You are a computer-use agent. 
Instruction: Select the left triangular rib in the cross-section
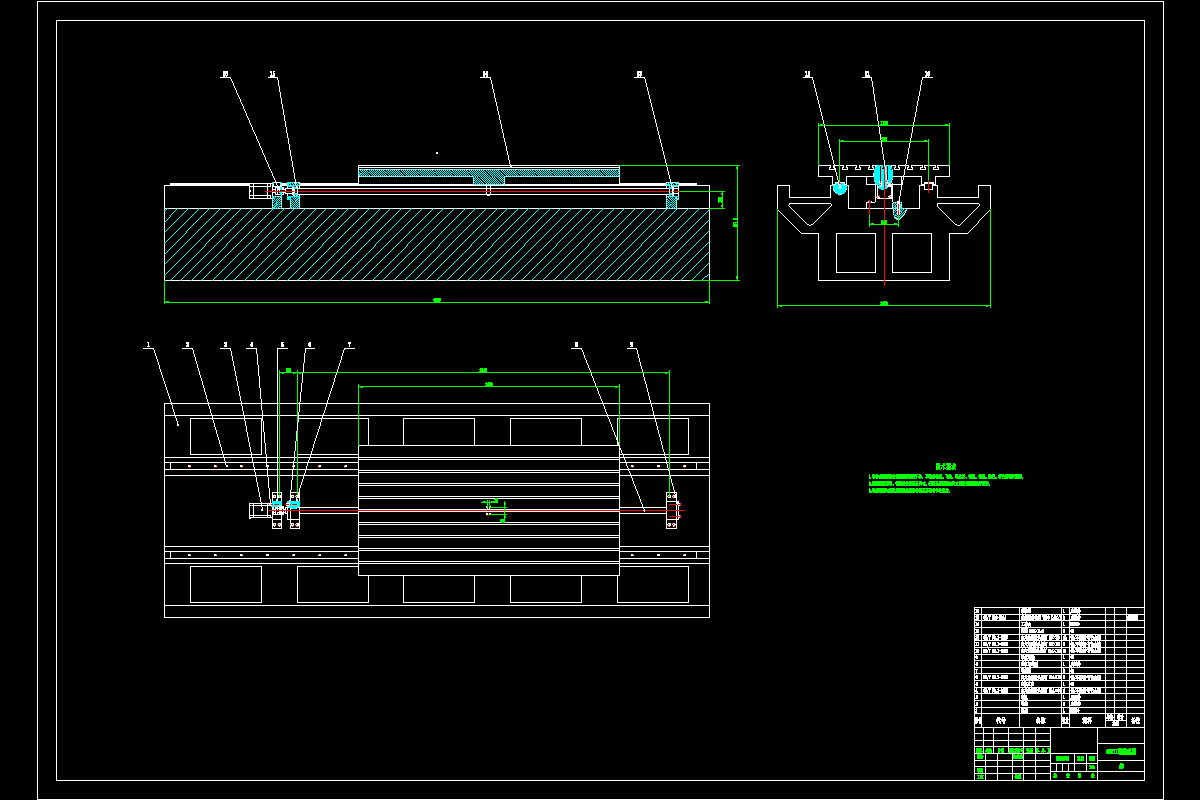click(x=810, y=213)
